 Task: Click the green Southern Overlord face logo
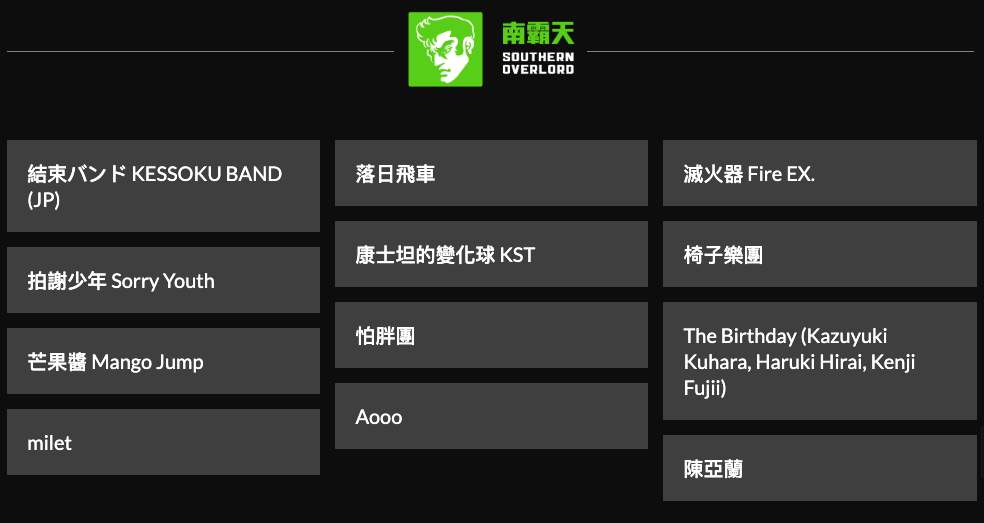[445, 49]
